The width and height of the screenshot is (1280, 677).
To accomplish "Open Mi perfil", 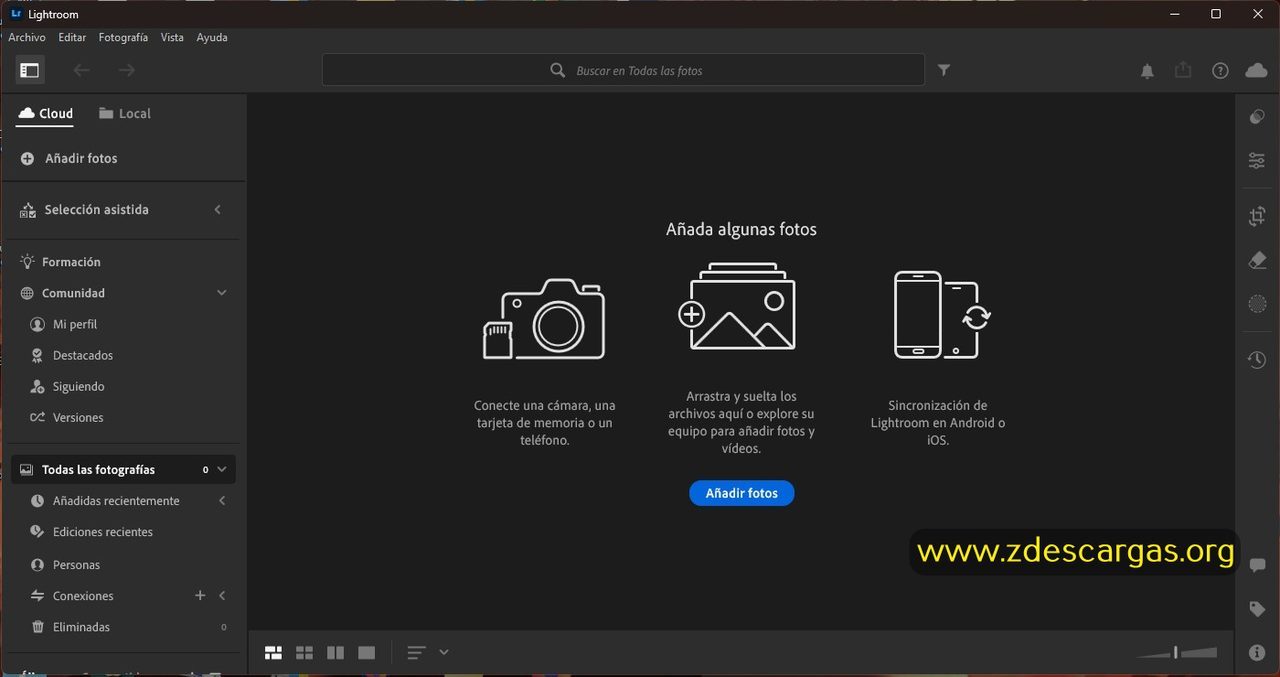I will (64, 325).
